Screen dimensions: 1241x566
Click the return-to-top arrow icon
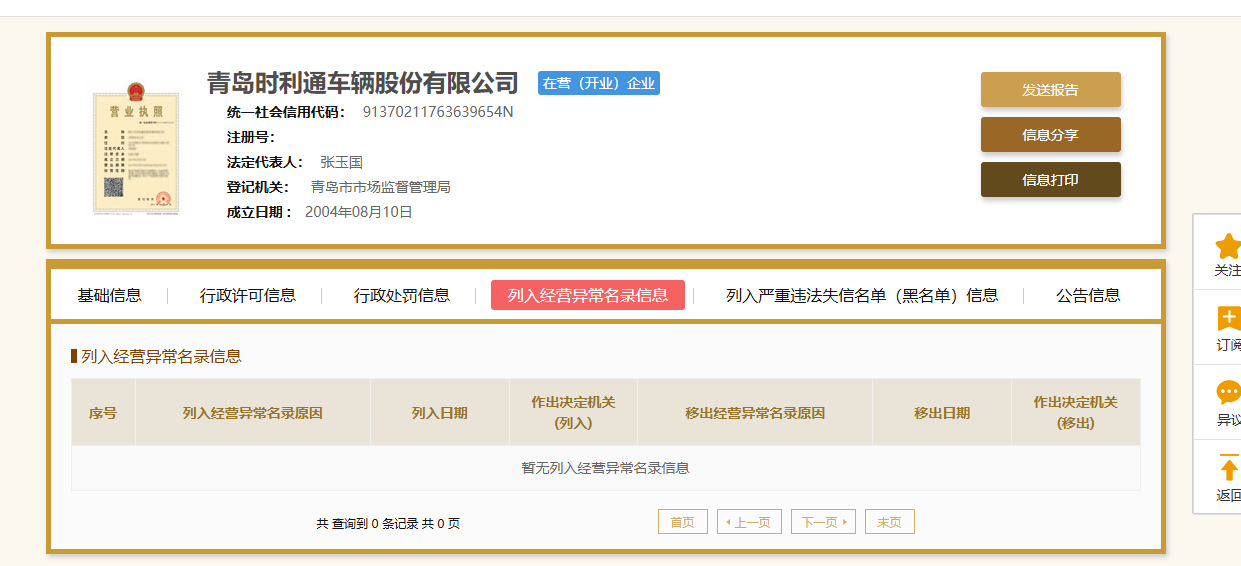coord(1229,467)
